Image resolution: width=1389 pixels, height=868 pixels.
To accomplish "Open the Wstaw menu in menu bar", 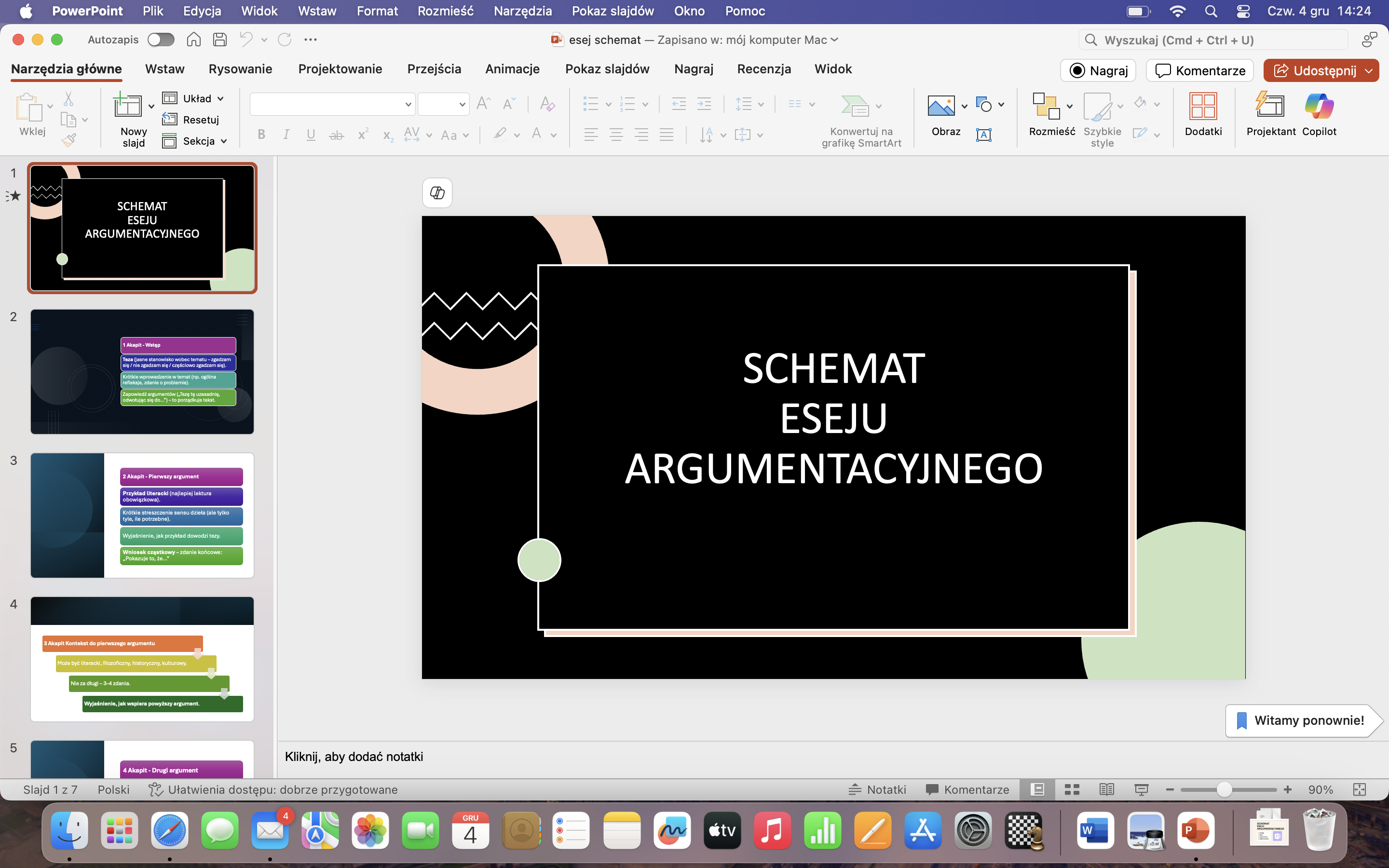I will 317,11.
